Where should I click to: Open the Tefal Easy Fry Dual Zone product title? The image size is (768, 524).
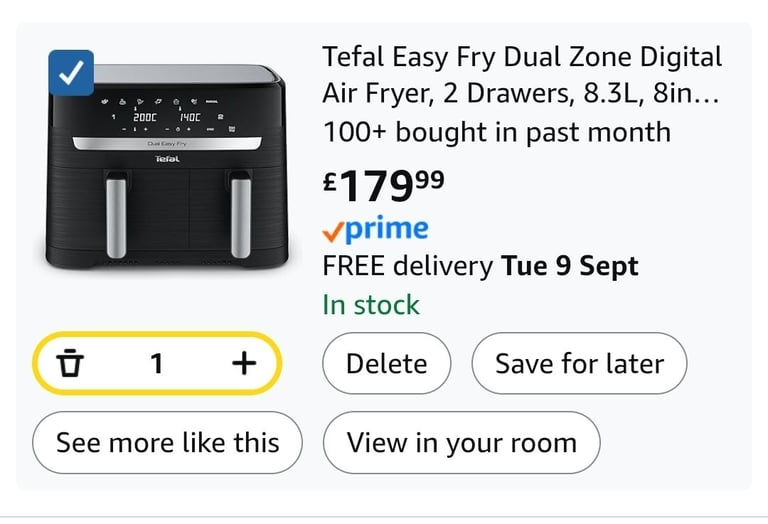(522, 75)
